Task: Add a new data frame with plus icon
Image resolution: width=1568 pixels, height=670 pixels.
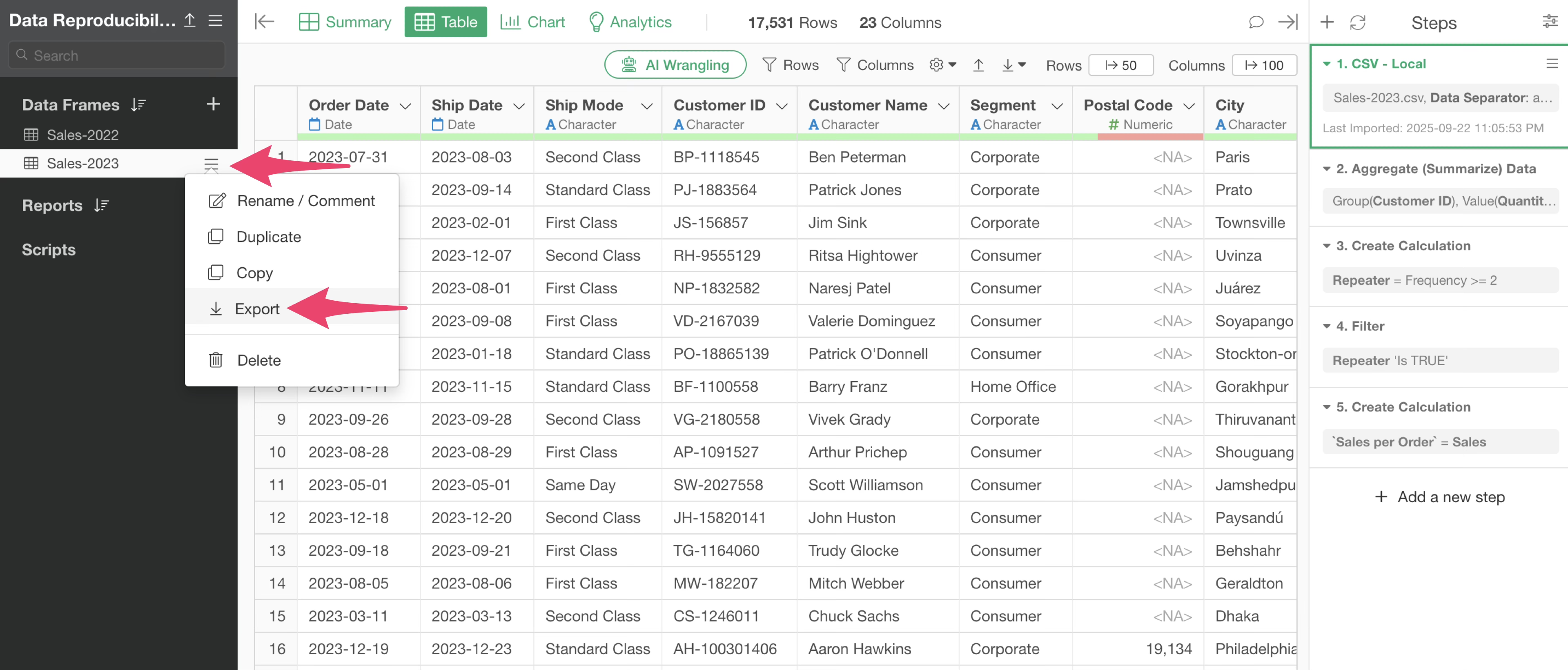Action: click(x=213, y=104)
